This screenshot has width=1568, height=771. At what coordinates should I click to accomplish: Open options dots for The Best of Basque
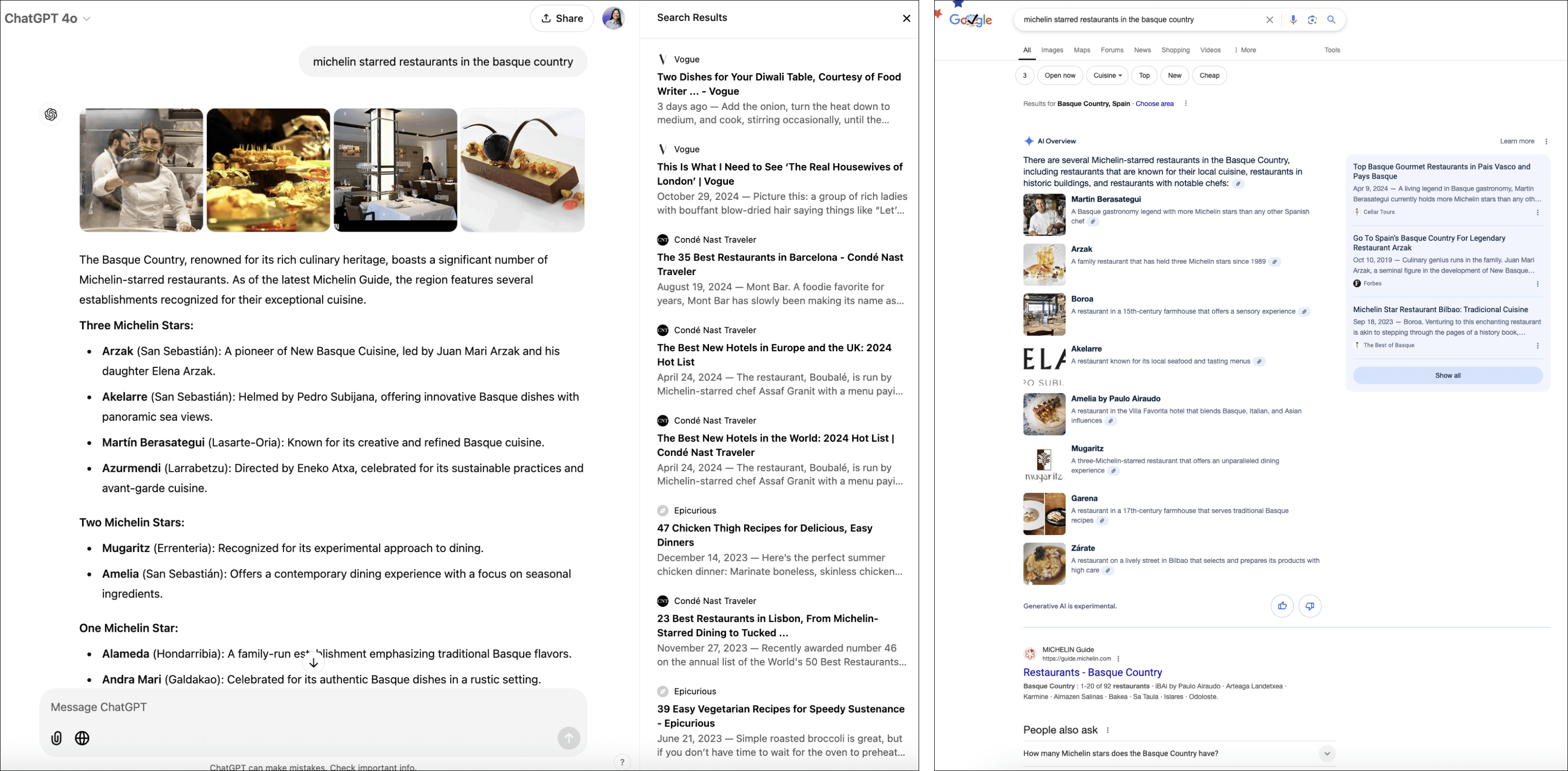coord(1538,345)
